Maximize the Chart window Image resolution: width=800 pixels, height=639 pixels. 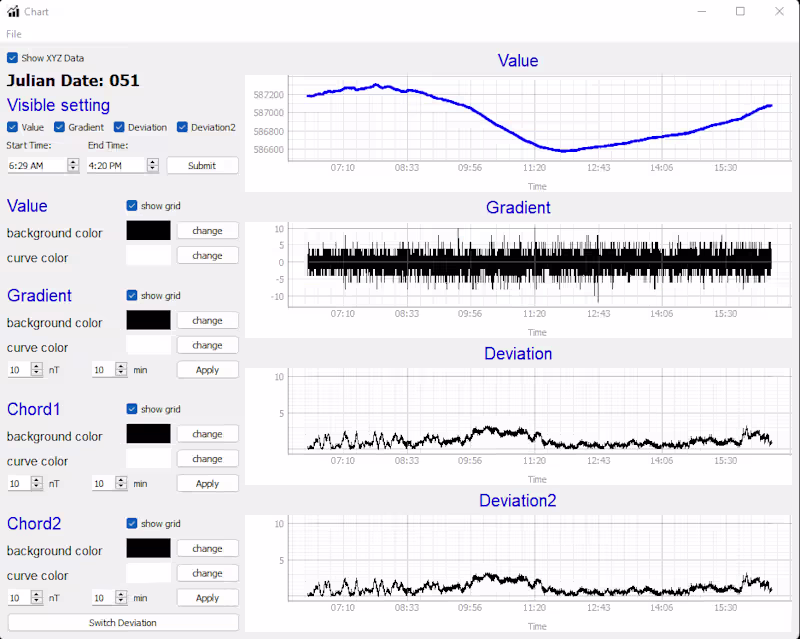(740, 11)
